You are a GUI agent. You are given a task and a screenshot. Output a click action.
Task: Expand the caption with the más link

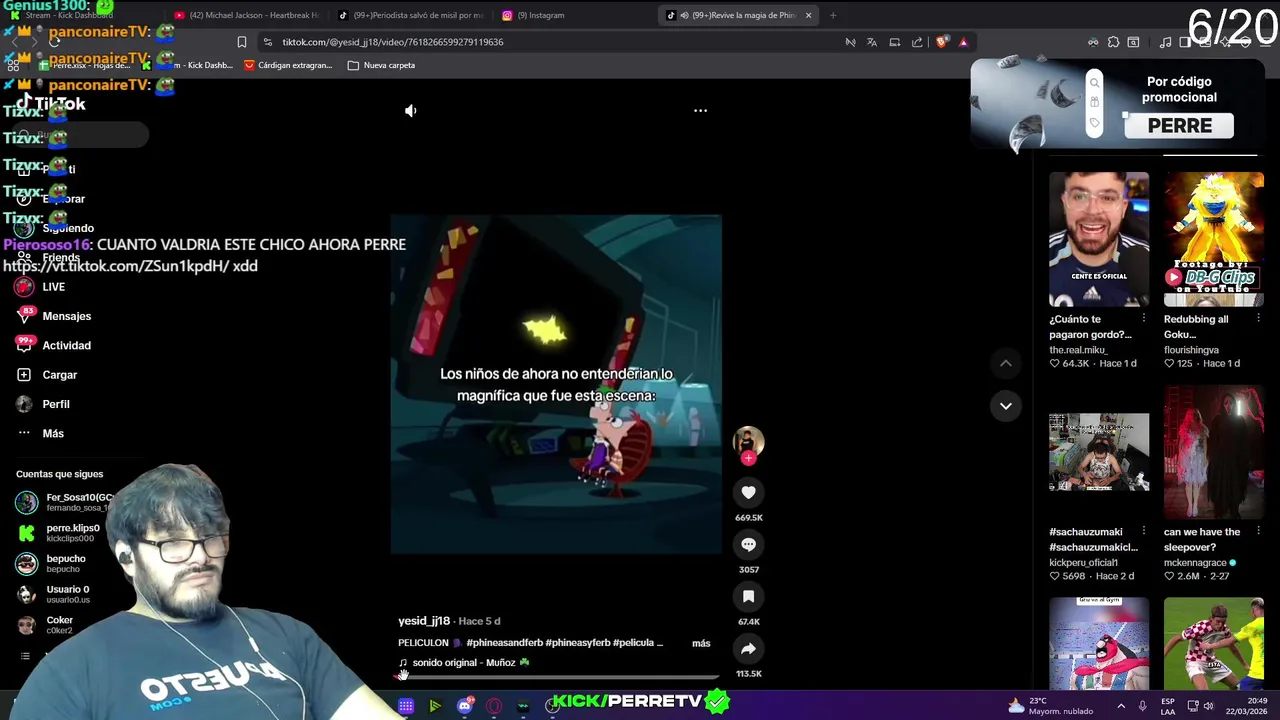[701, 643]
